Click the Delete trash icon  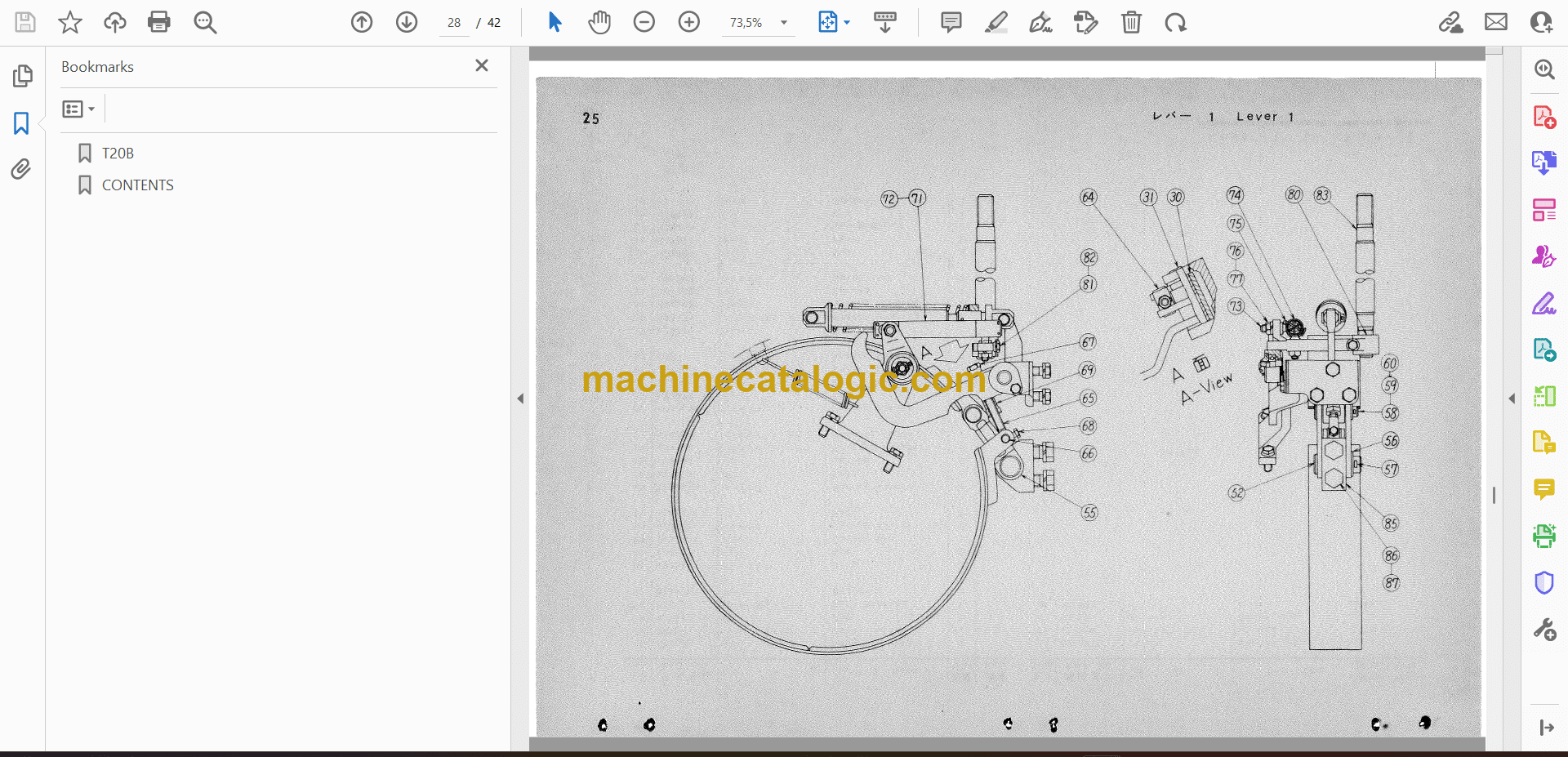[1131, 22]
